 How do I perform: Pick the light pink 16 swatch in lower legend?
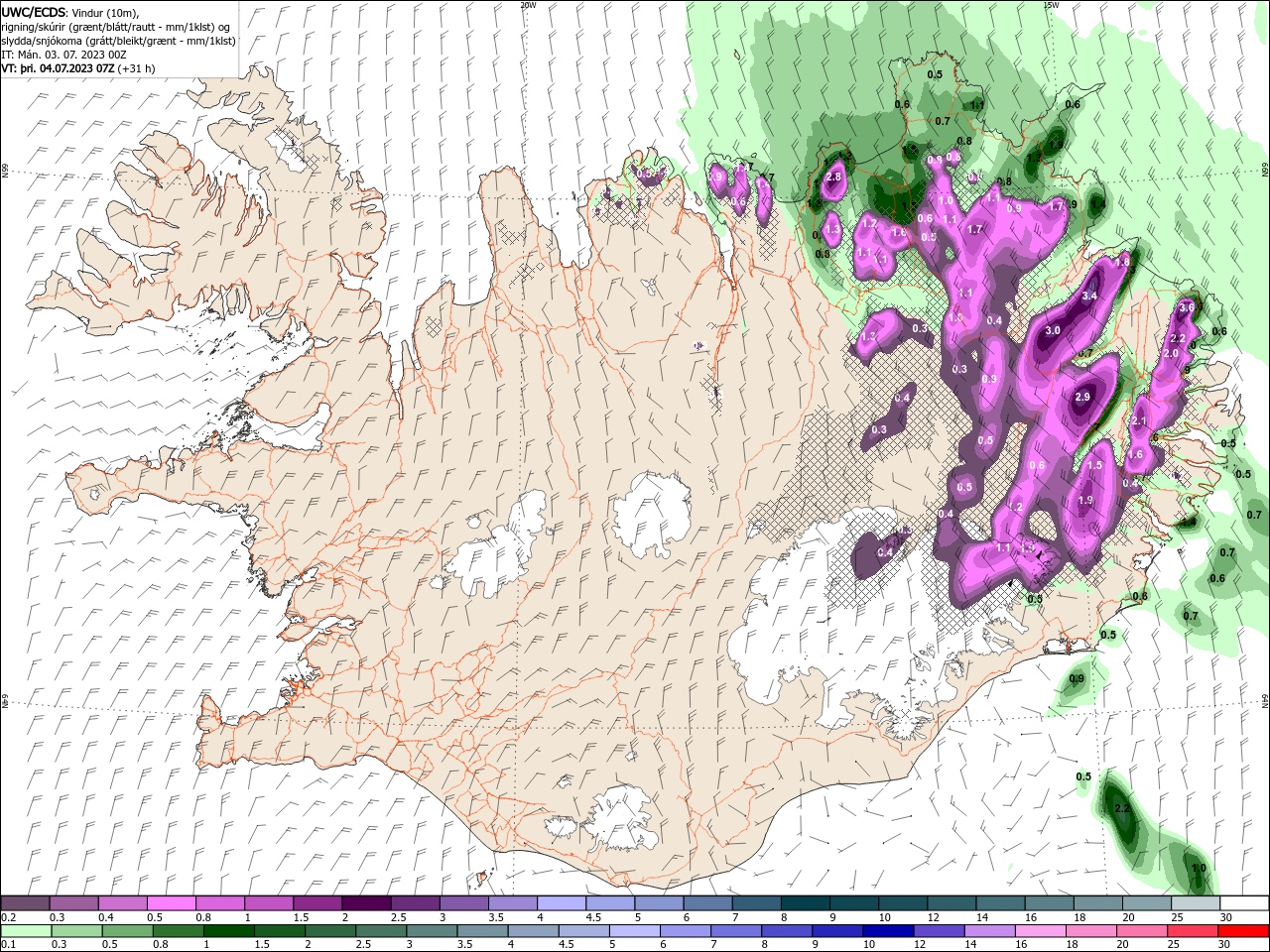[x=1040, y=931]
